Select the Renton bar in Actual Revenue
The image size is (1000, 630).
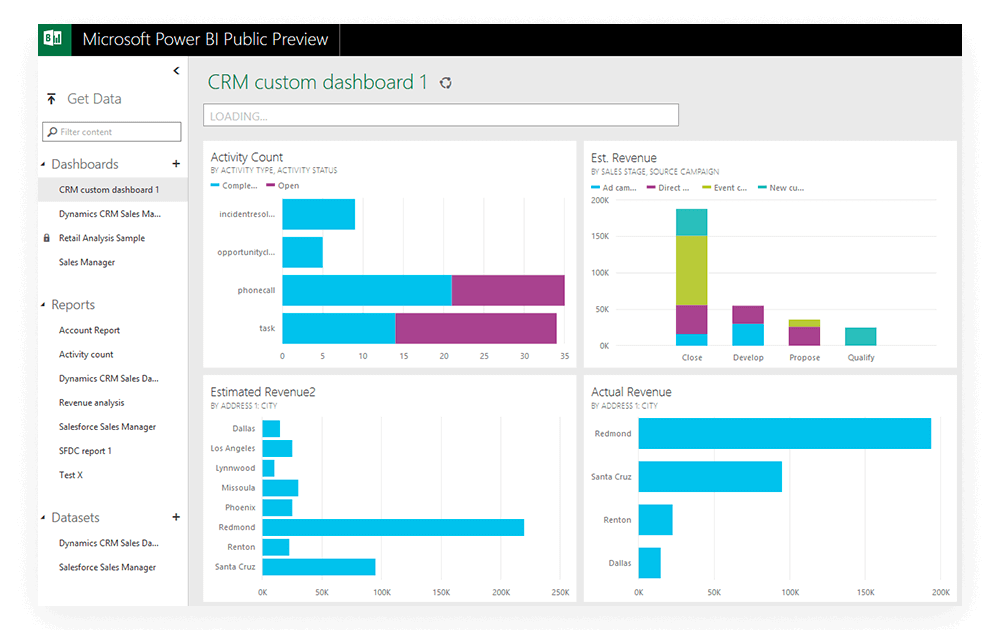tap(655, 520)
